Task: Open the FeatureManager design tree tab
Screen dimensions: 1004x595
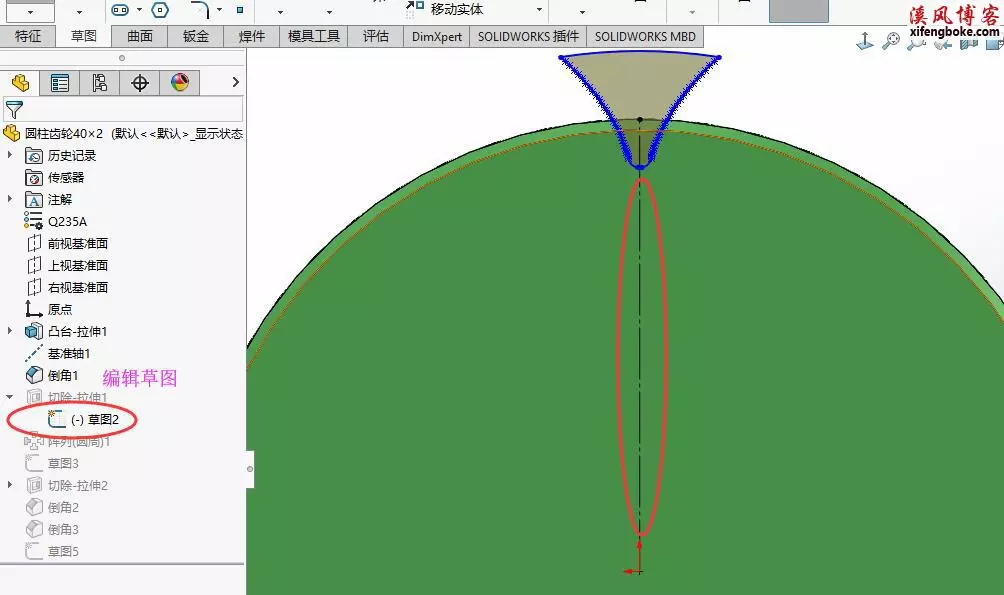Action: [x=20, y=83]
